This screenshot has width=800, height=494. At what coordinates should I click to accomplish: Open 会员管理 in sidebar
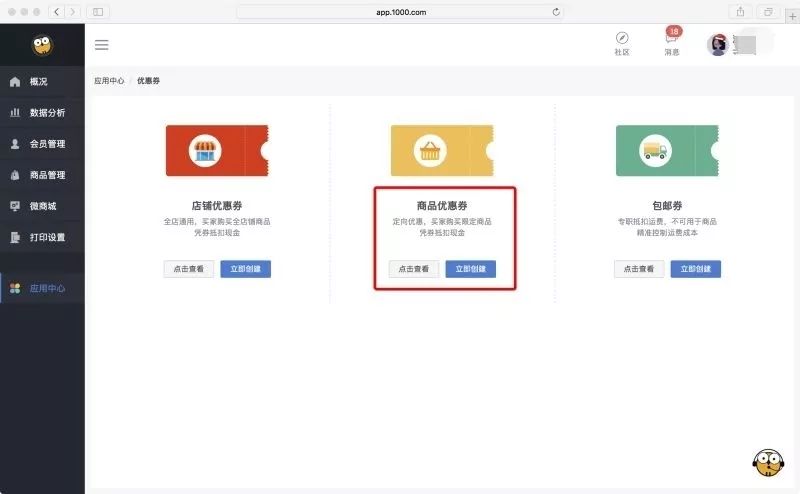(42, 144)
